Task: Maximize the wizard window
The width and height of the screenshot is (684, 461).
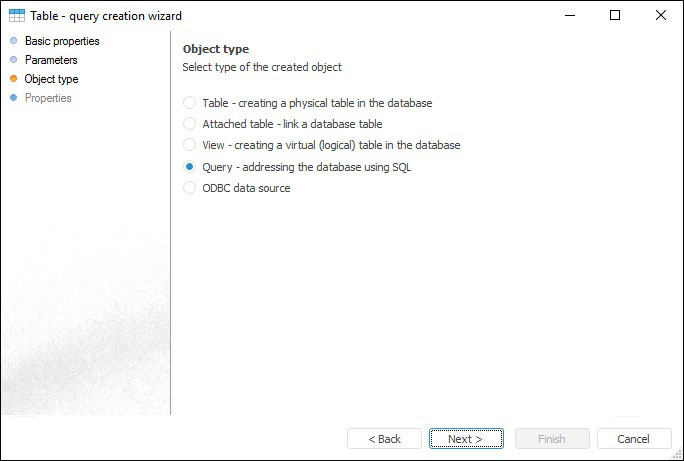Action: point(615,16)
